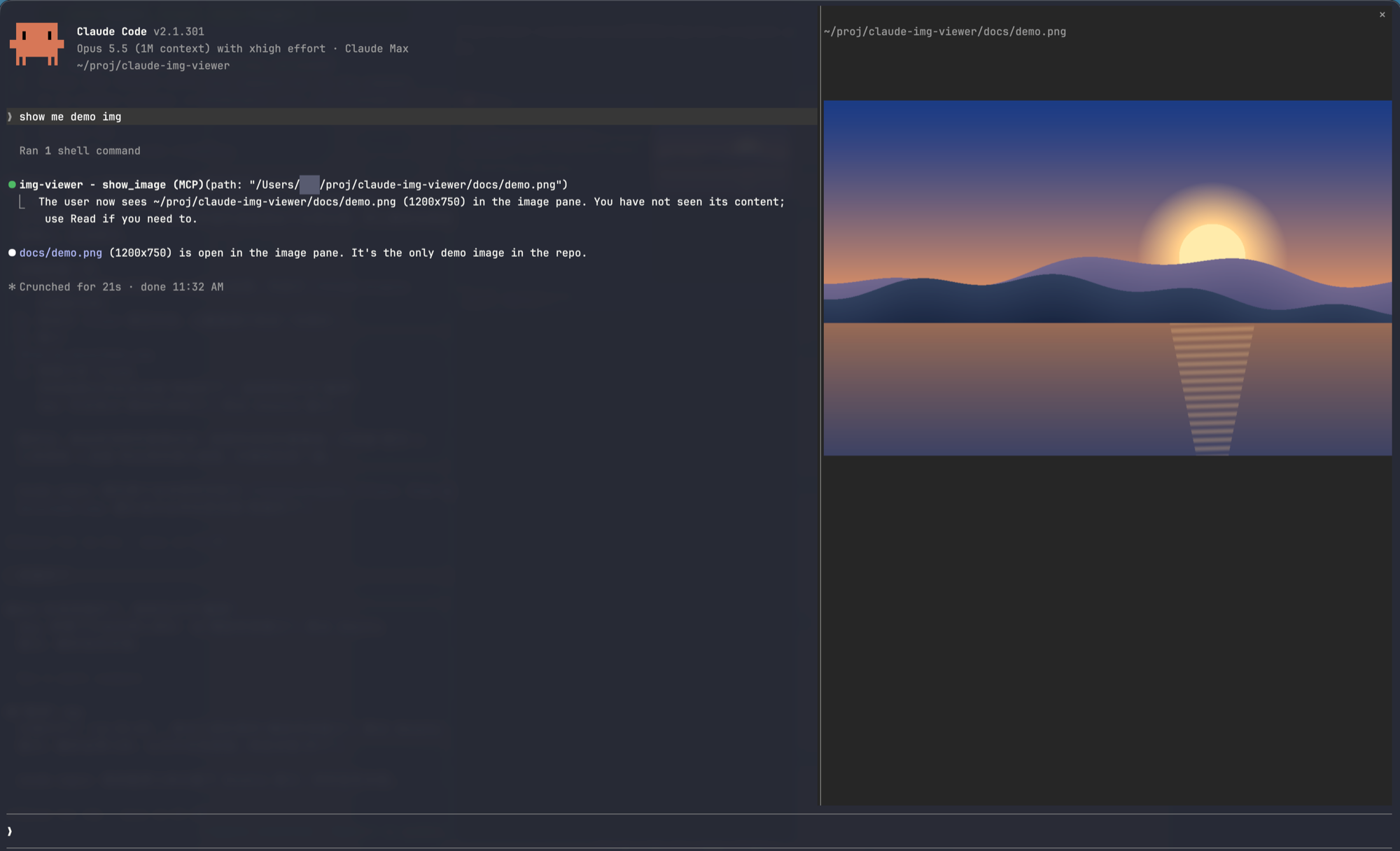The height and width of the screenshot is (851, 1400).
Task: Click the 'Claude Code v2.1.301' title text
Action: click(141, 31)
